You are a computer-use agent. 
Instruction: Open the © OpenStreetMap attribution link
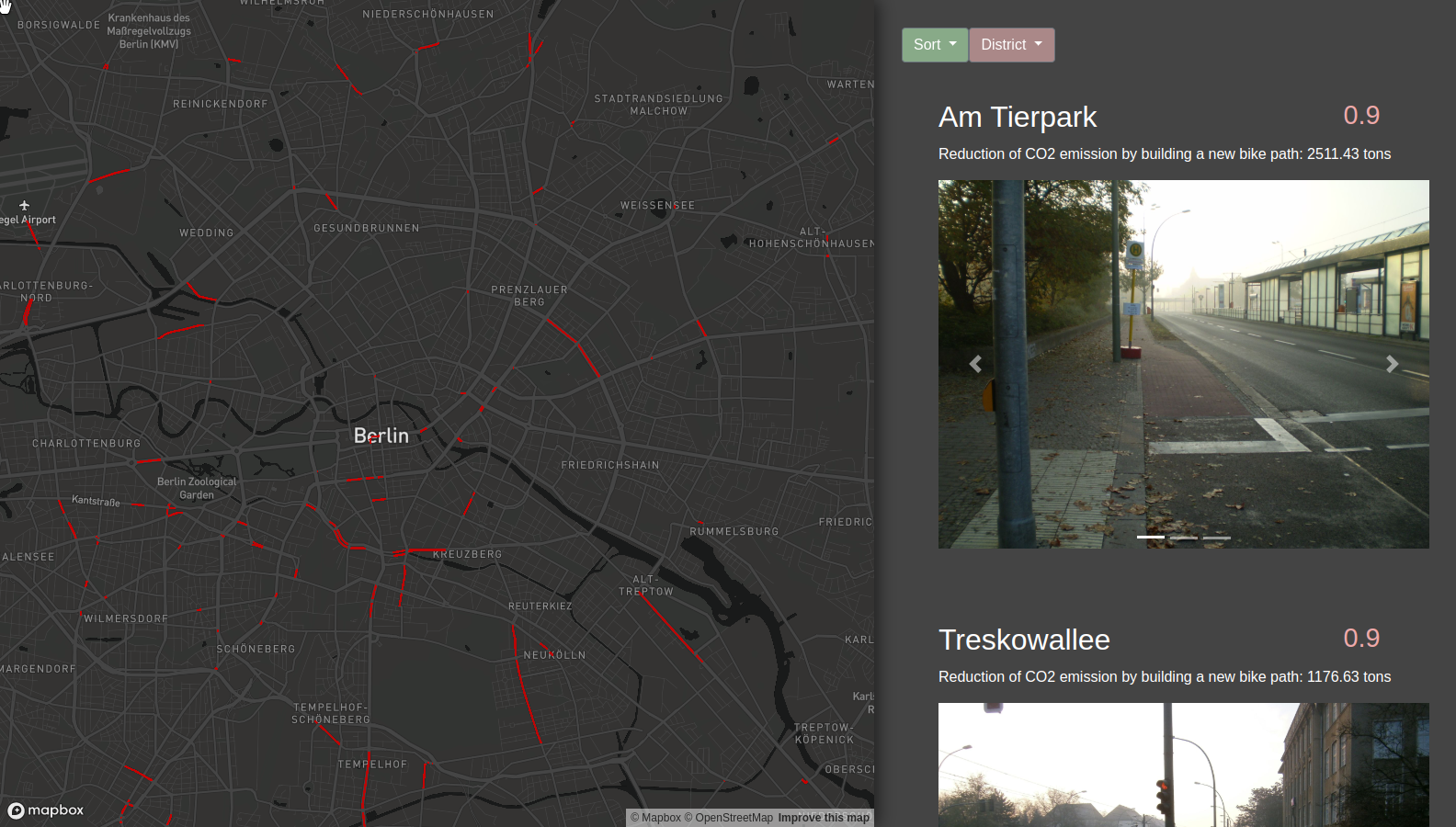click(729, 818)
